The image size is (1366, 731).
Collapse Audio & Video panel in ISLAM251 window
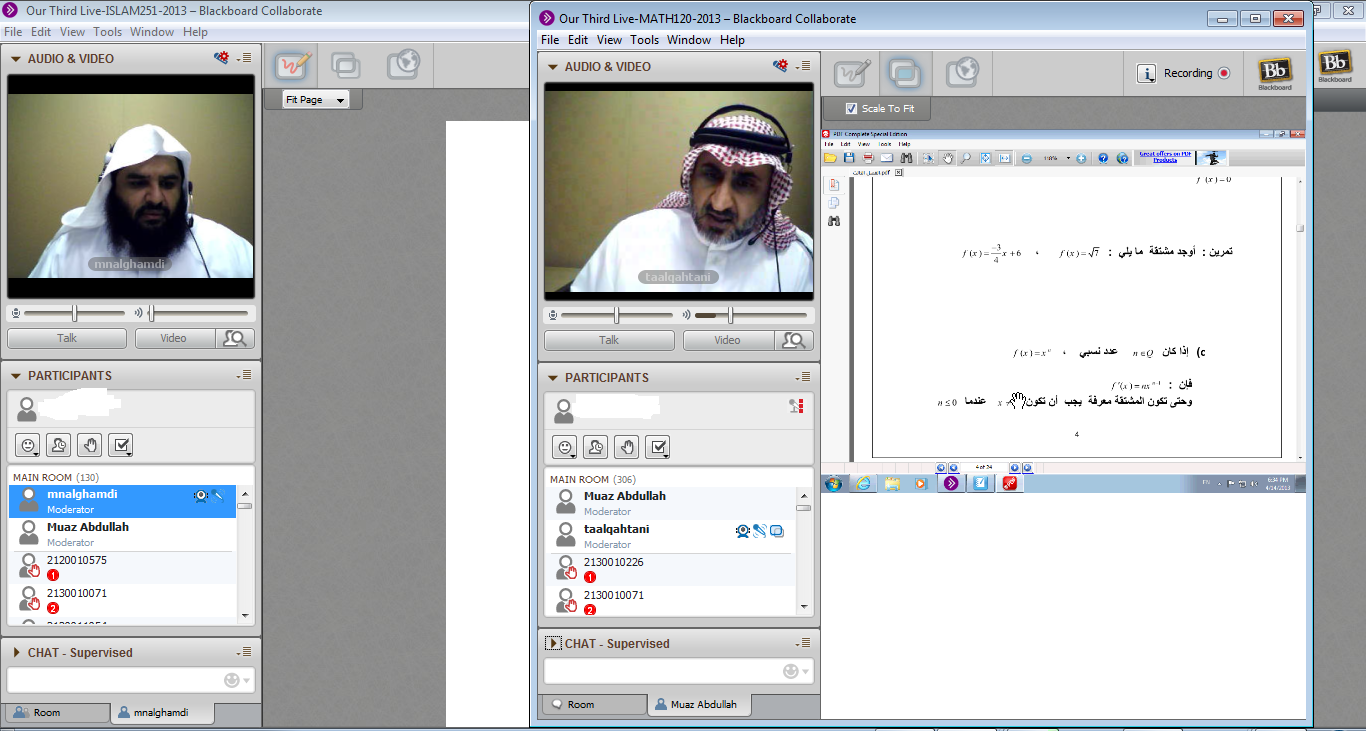coord(15,59)
